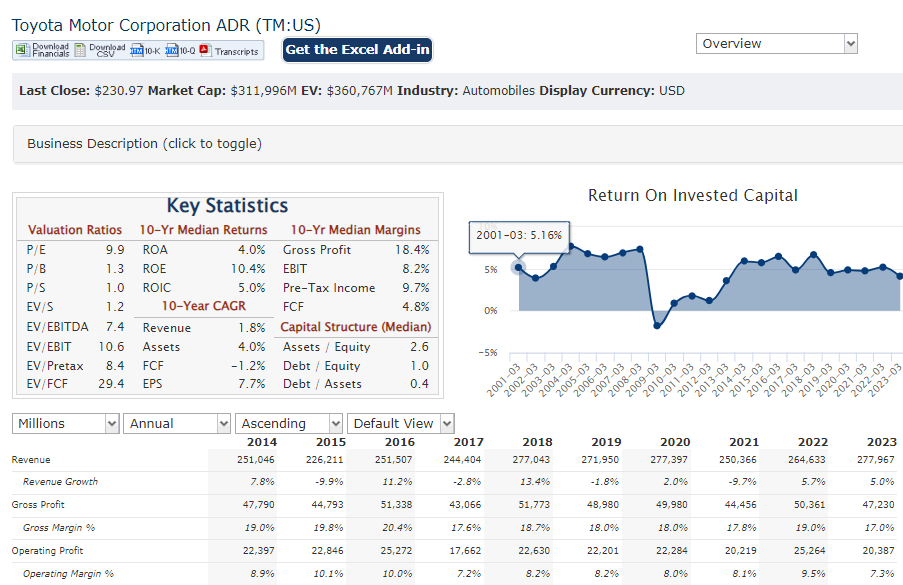Click the Toyota Motor Corporation ADR heading
The width and height of the screenshot is (903, 585).
pyautogui.click(x=166, y=25)
